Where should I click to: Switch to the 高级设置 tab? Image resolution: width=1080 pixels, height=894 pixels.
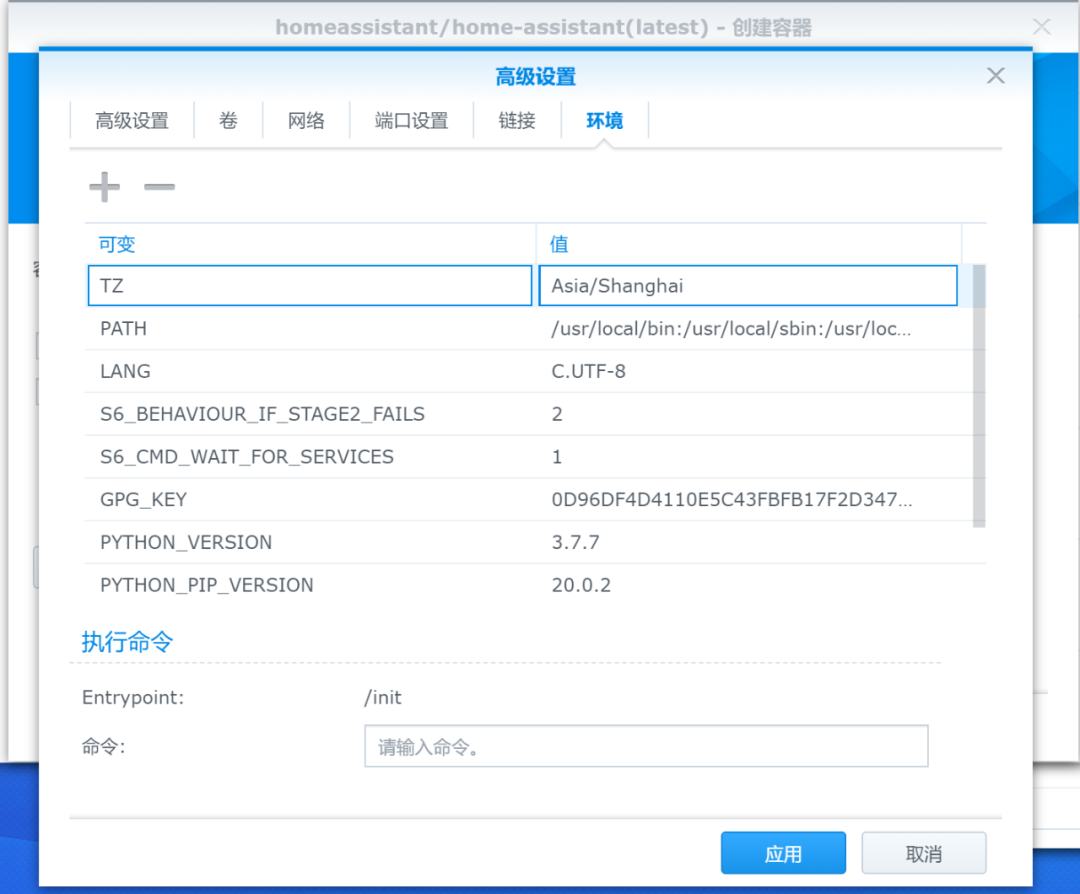coord(132,121)
